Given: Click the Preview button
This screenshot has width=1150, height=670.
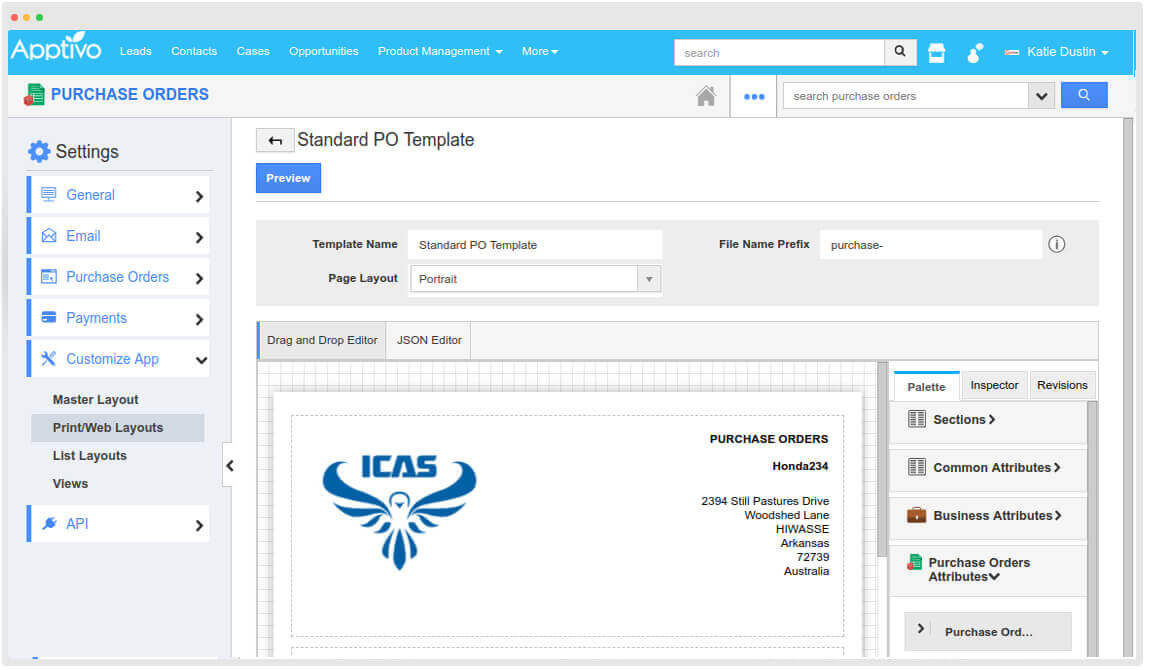Looking at the screenshot, I should tap(288, 178).
